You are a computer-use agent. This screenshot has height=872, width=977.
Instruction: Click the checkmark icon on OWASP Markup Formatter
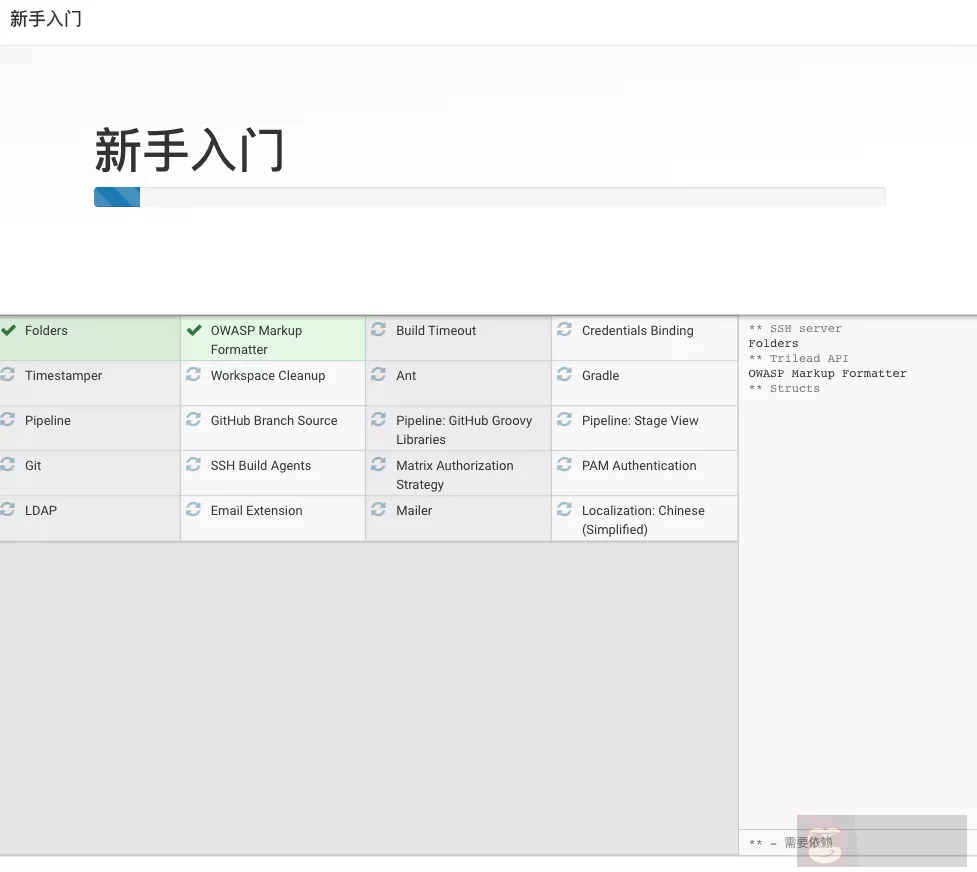(x=194, y=330)
